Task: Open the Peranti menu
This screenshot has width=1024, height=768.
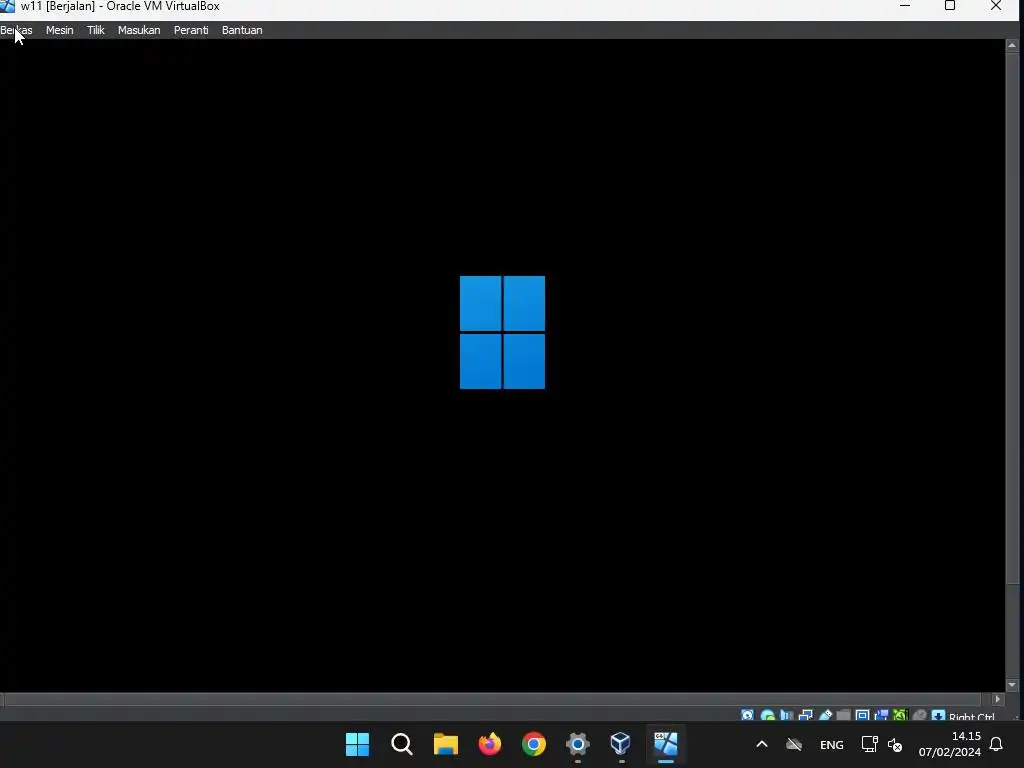Action: click(x=191, y=30)
